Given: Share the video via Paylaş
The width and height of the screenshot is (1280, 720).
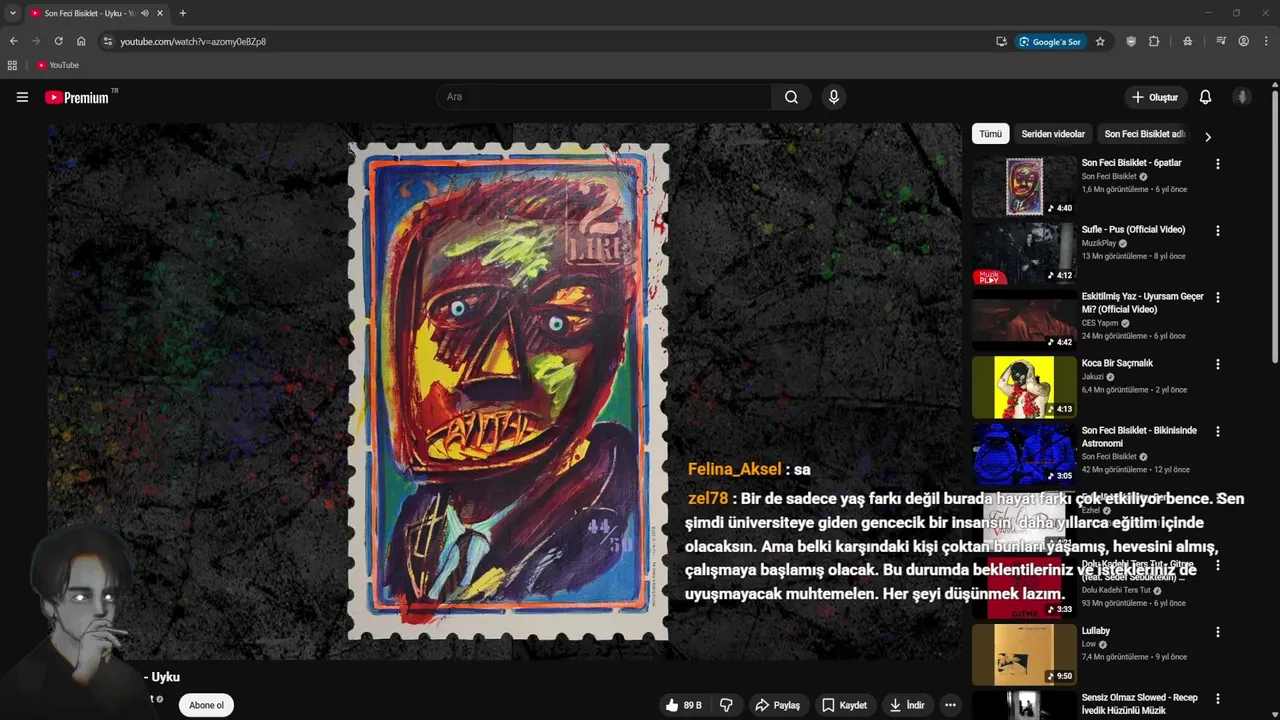Looking at the screenshot, I should pyautogui.click(x=777, y=705).
